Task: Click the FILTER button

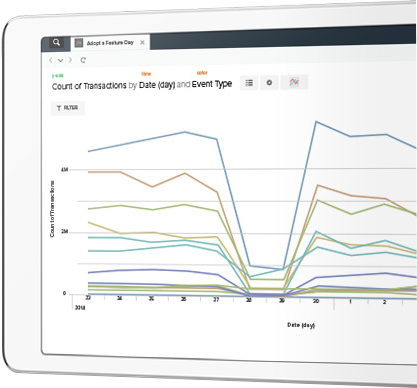Action: click(x=67, y=108)
